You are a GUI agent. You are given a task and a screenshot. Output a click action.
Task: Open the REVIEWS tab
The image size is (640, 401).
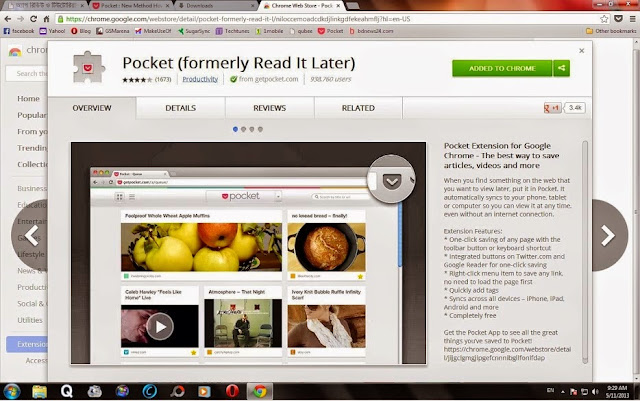click(269, 108)
